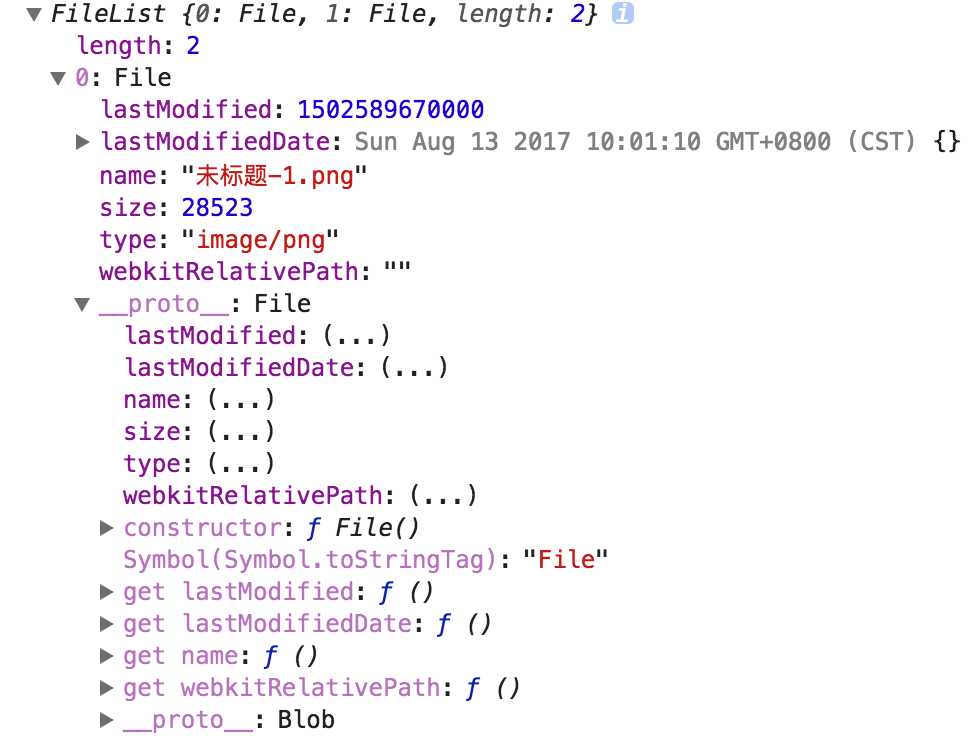Reveal the webkitRelativePath (...) value

coord(443,495)
